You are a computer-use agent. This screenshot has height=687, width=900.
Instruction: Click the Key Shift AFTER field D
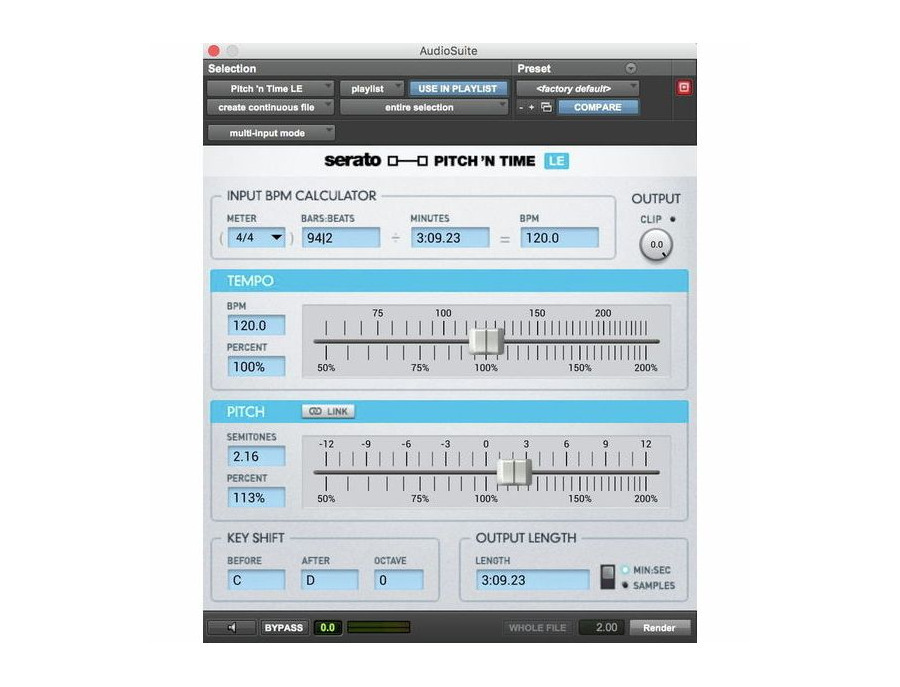point(329,580)
